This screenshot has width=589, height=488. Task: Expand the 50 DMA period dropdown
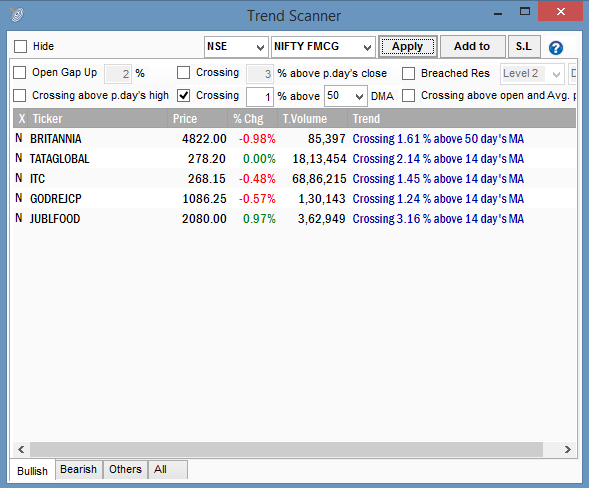[x=346, y=96]
